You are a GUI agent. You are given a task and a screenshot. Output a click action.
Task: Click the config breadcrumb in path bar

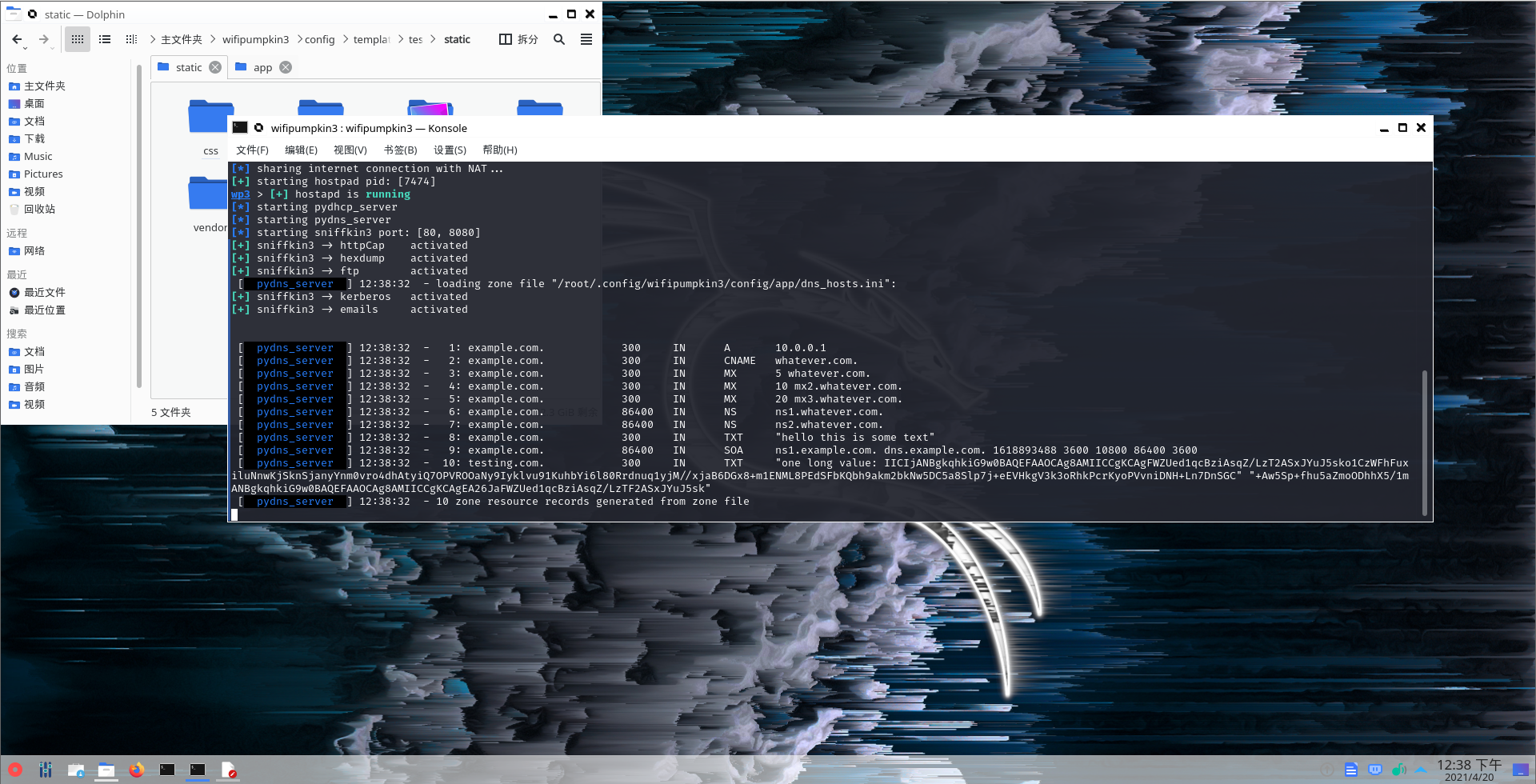pos(320,39)
